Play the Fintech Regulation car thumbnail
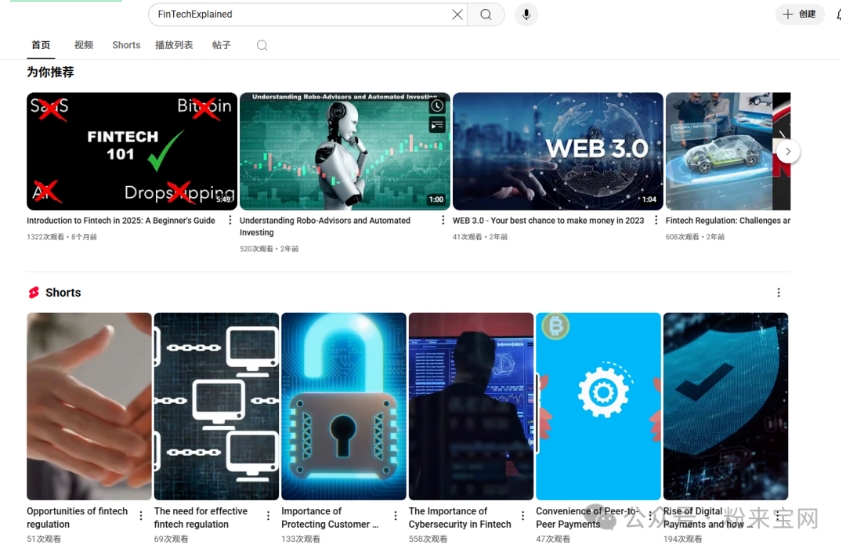Image resolution: width=841 pixels, height=546 pixels. click(728, 151)
